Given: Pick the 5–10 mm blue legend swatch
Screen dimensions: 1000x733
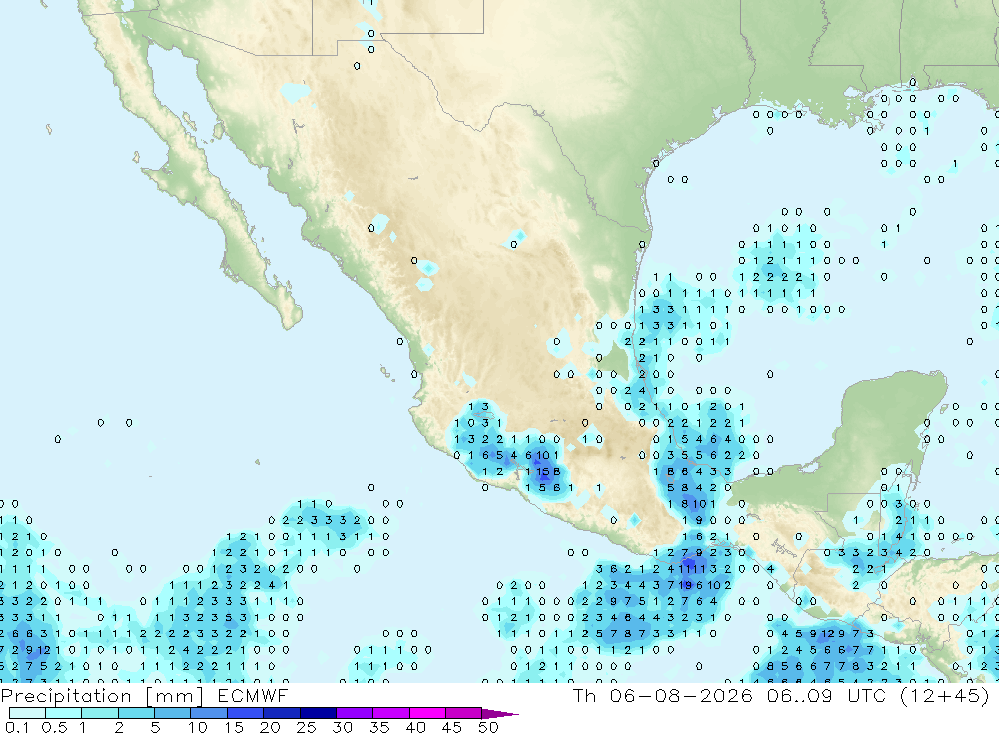Looking at the screenshot, I should click(x=173, y=713).
